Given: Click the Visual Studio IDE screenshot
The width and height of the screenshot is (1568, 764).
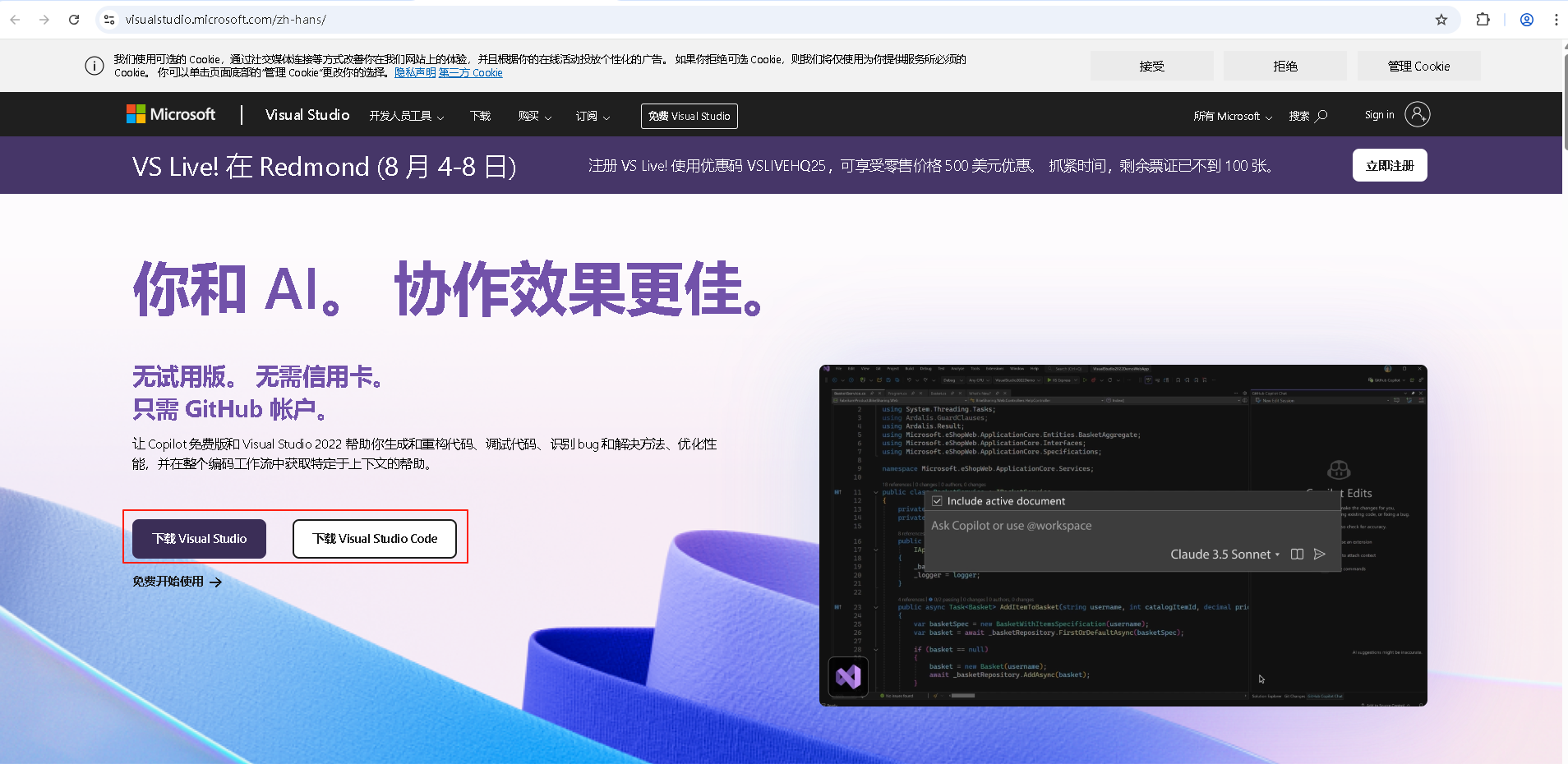Looking at the screenshot, I should coord(1123,536).
